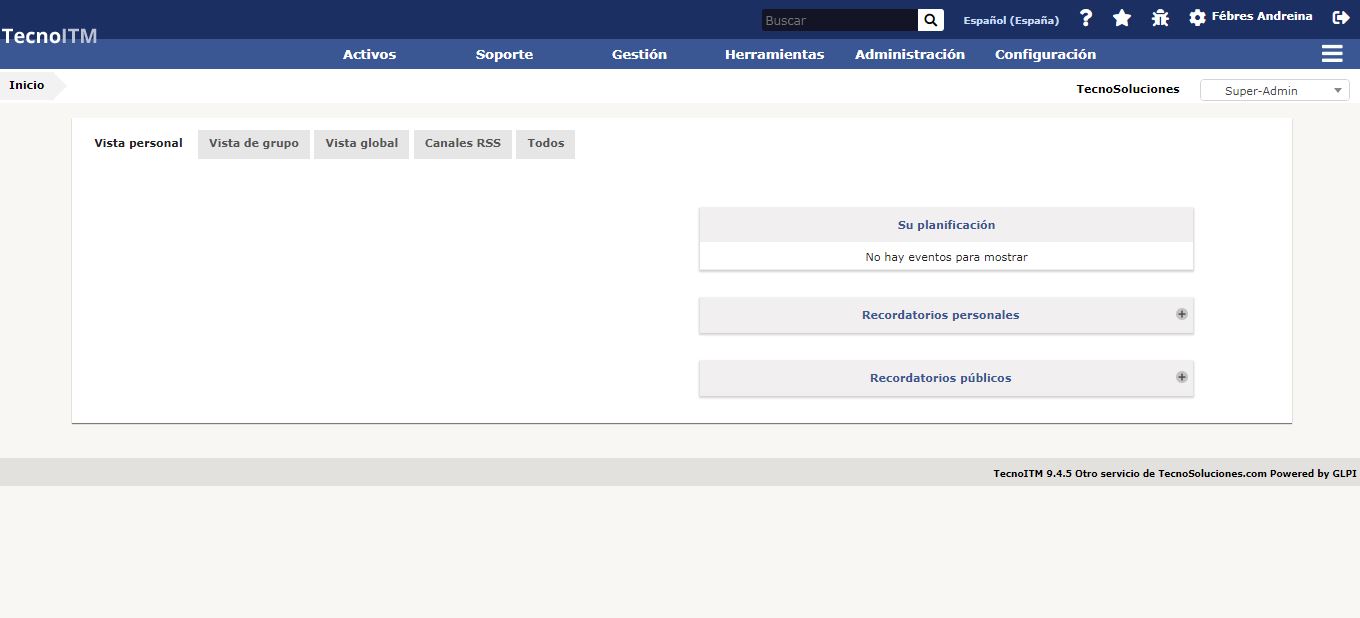Open the hamburger menu icon
The height and width of the screenshot is (618, 1360).
pos(1332,54)
